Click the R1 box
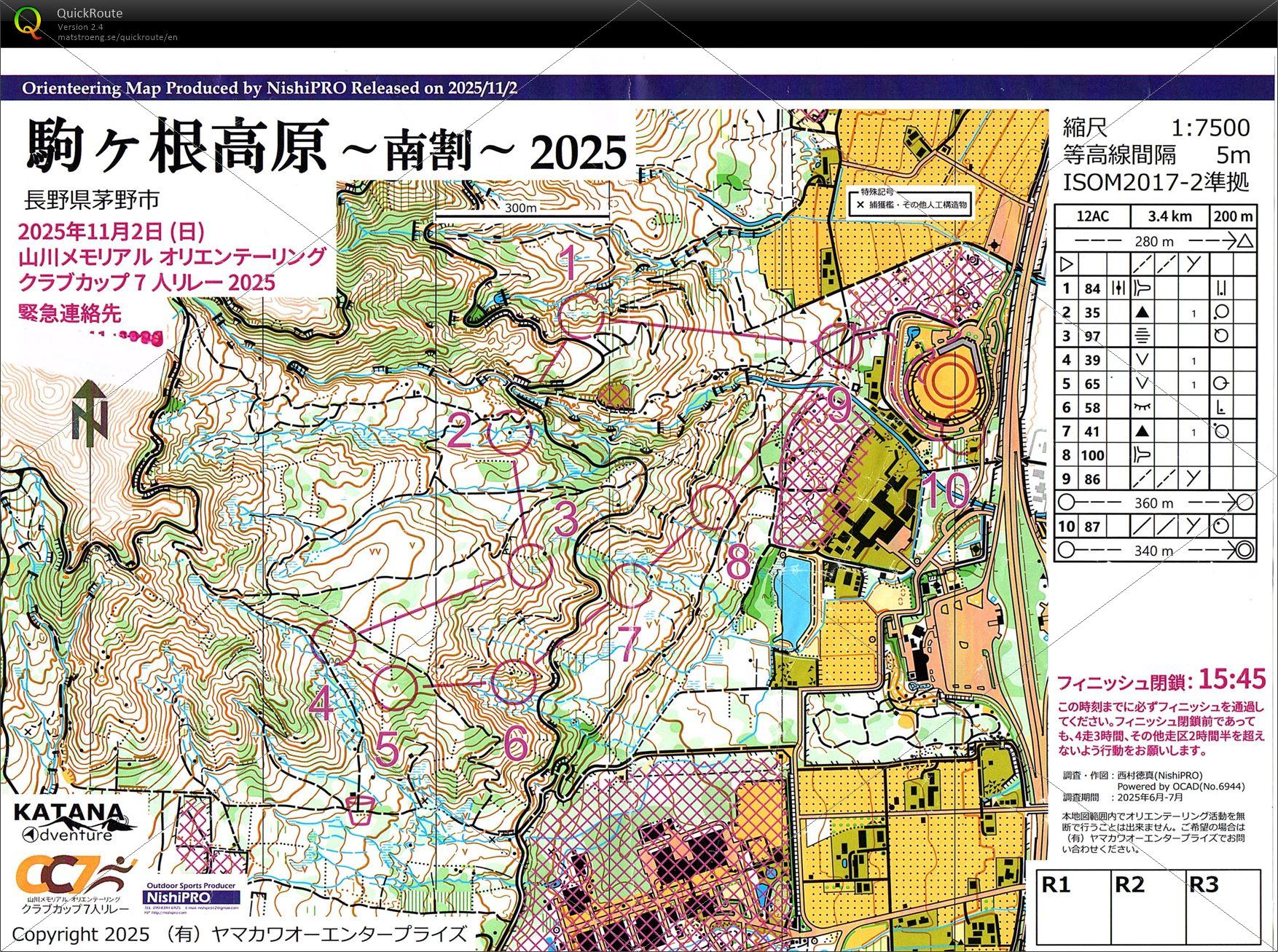The image size is (1278, 952). point(1073,905)
